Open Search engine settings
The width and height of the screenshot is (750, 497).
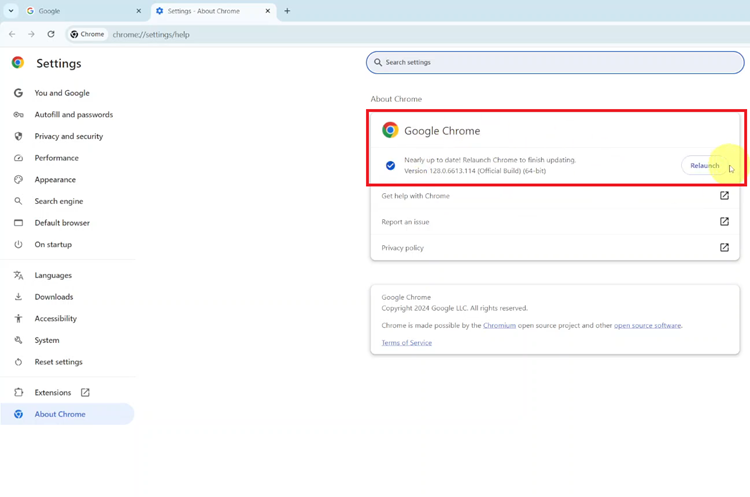point(58,201)
